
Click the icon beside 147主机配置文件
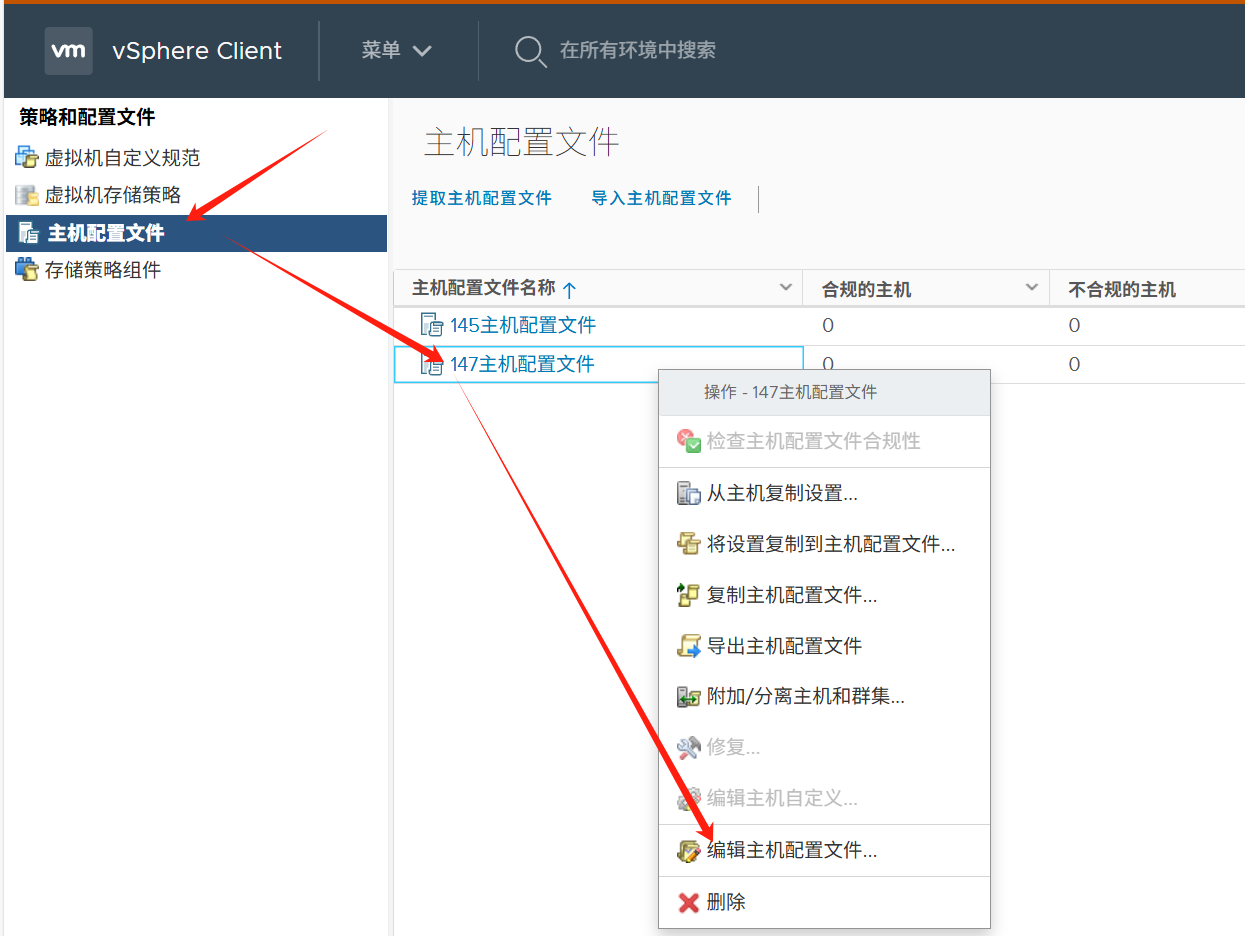coord(432,364)
